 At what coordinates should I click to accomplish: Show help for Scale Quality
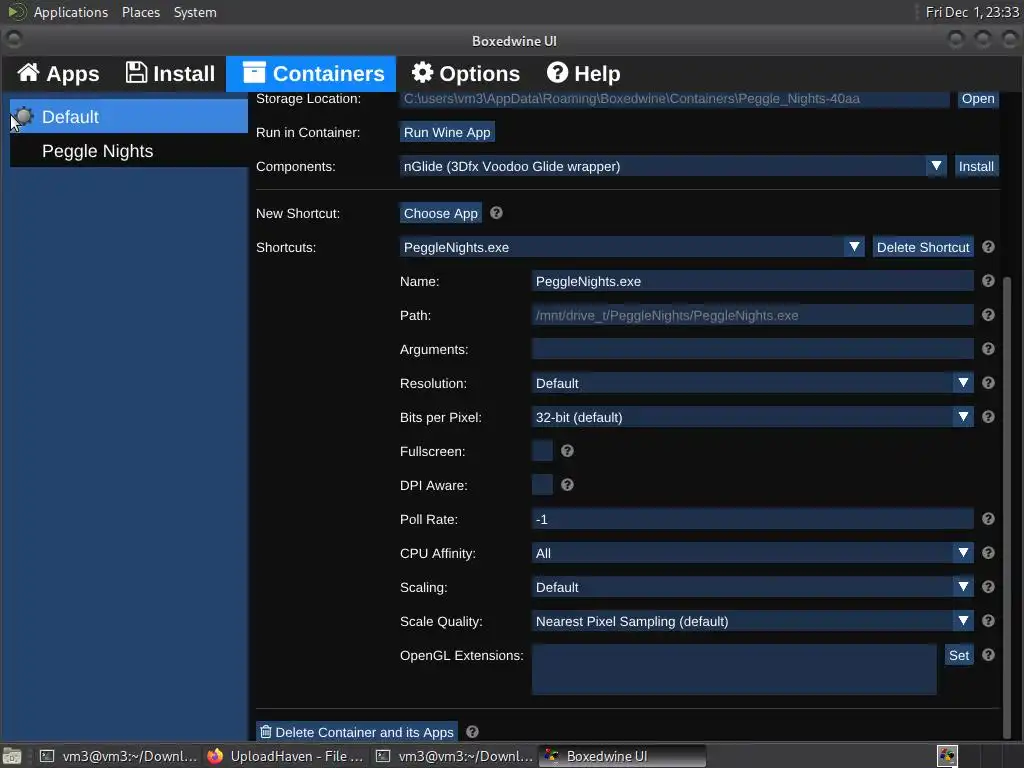click(x=988, y=620)
